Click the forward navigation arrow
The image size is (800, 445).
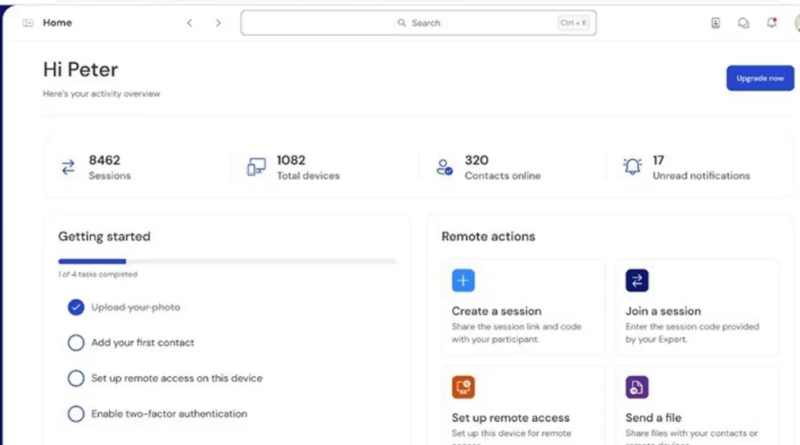[218, 23]
